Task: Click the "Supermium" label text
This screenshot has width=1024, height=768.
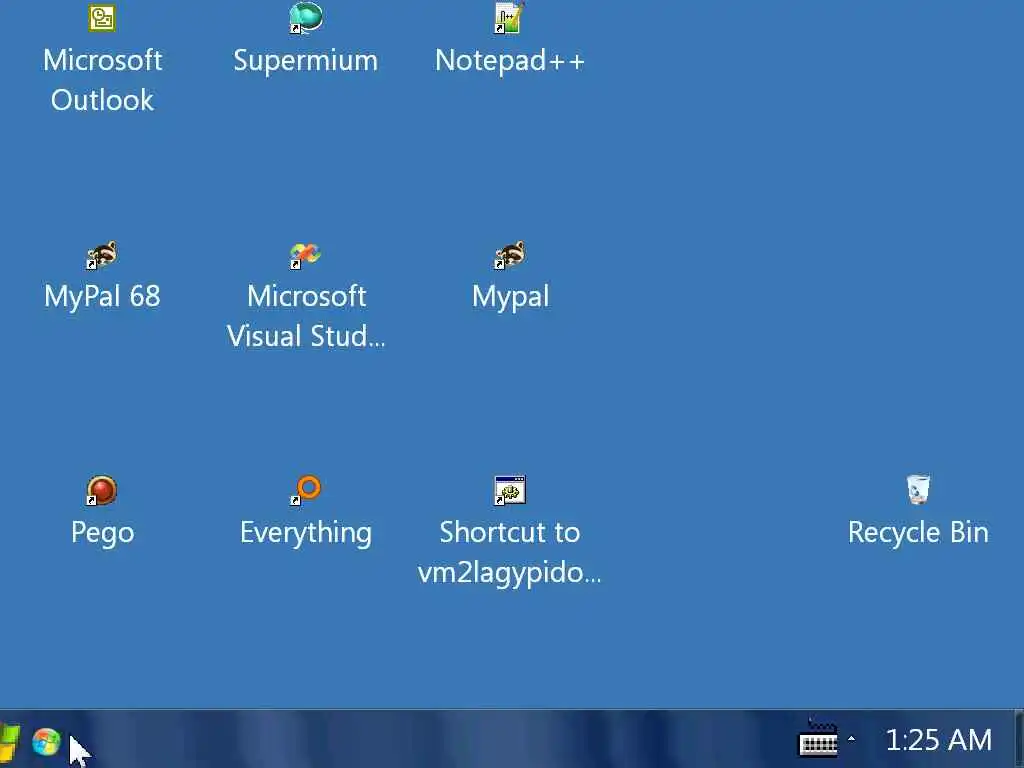Action: [x=306, y=61]
